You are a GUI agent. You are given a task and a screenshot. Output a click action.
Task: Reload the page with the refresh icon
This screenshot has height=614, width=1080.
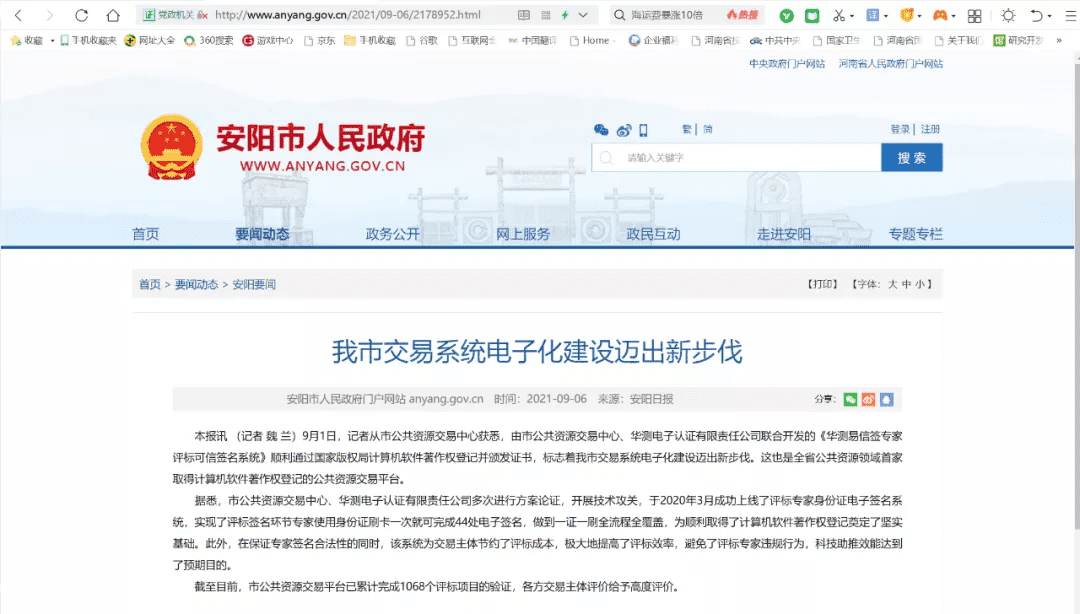pyautogui.click(x=81, y=15)
